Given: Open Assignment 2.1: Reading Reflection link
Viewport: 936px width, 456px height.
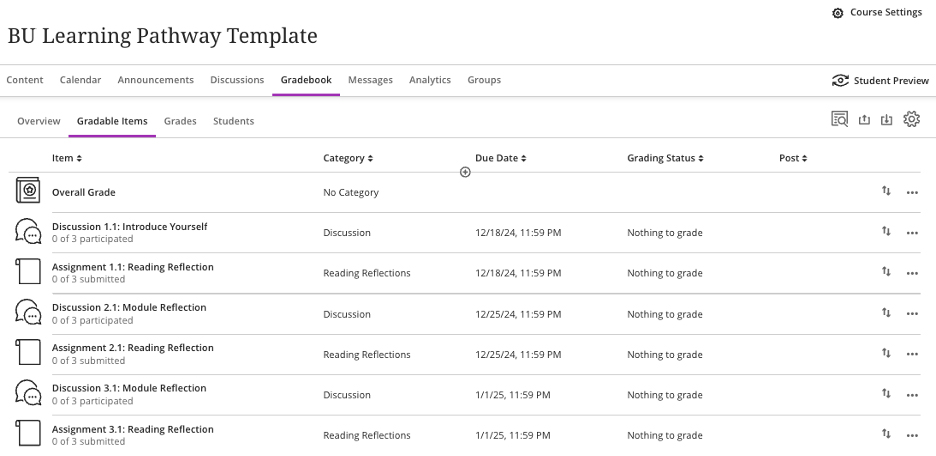Looking at the screenshot, I should tap(133, 348).
